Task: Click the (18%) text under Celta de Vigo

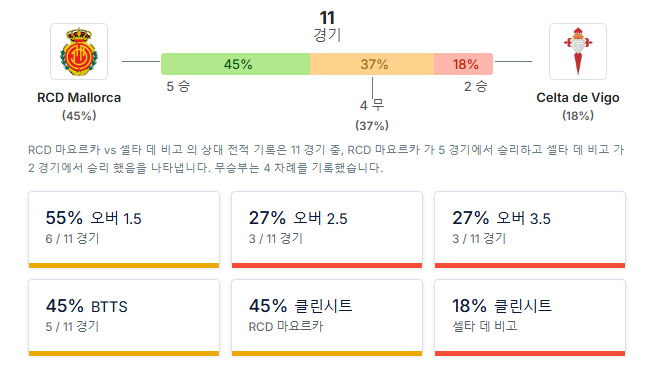Action: tap(578, 115)
